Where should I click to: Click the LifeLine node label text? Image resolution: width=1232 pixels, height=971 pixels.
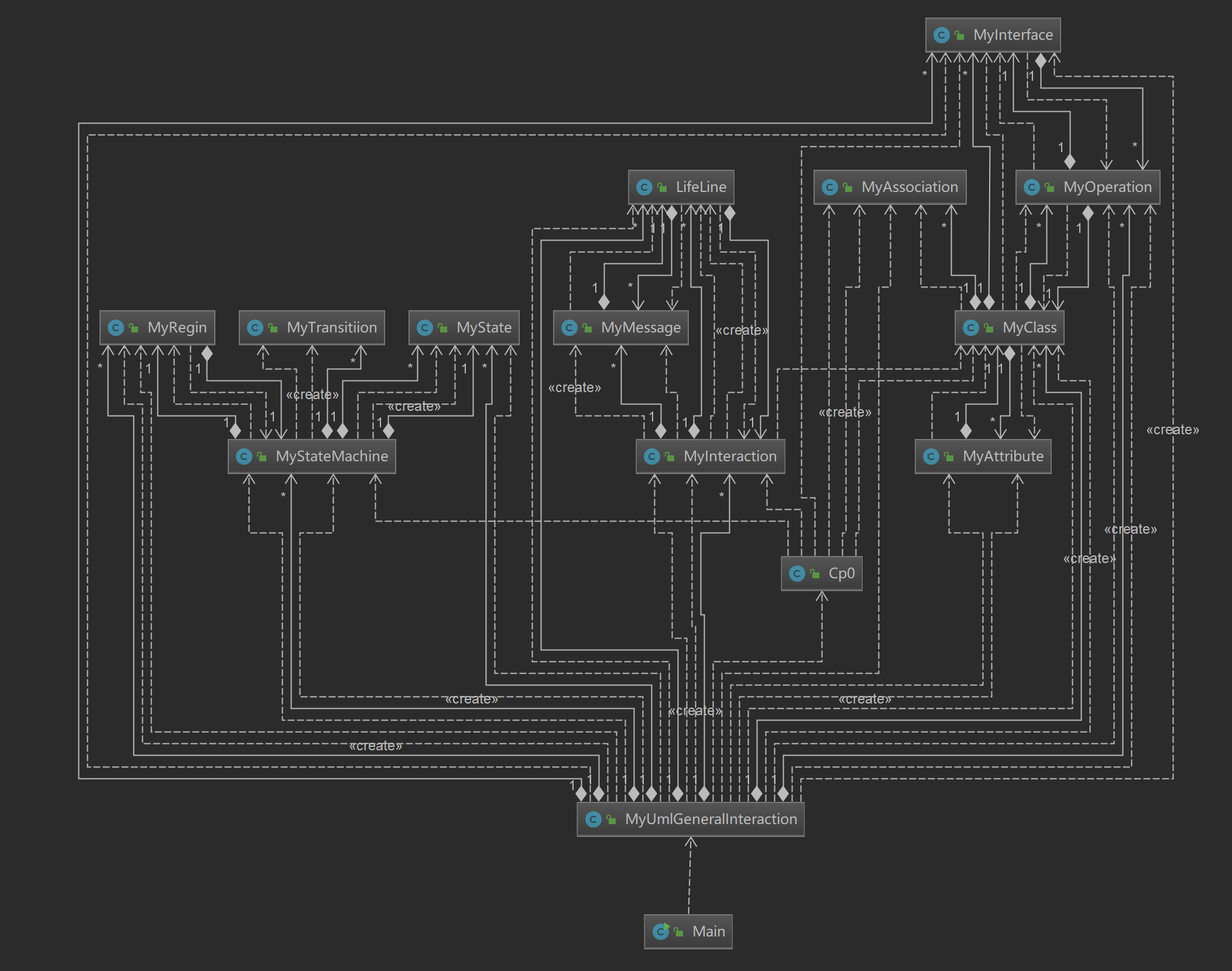point(701,187)
